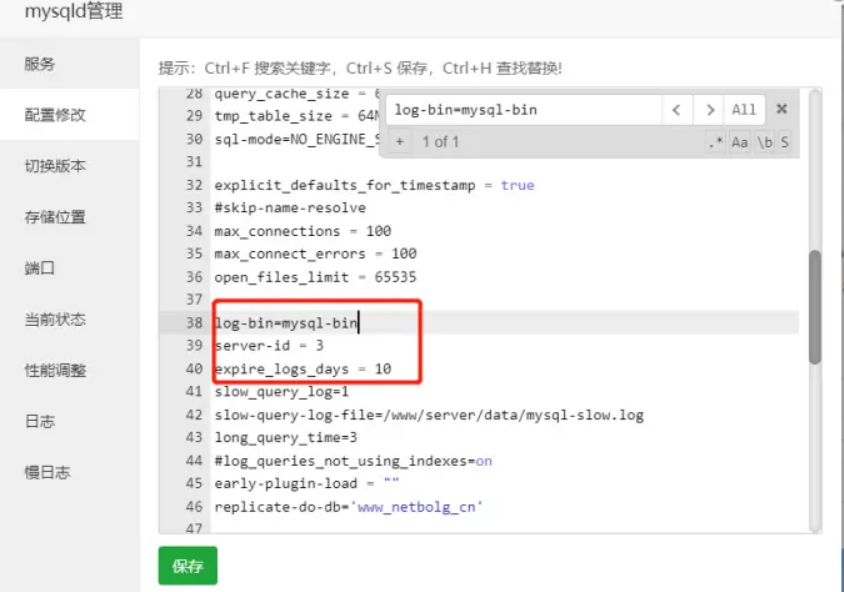Open the 端口 settings tab
Image resolution: width=844 pixels, height=592 pixels.
40,268
